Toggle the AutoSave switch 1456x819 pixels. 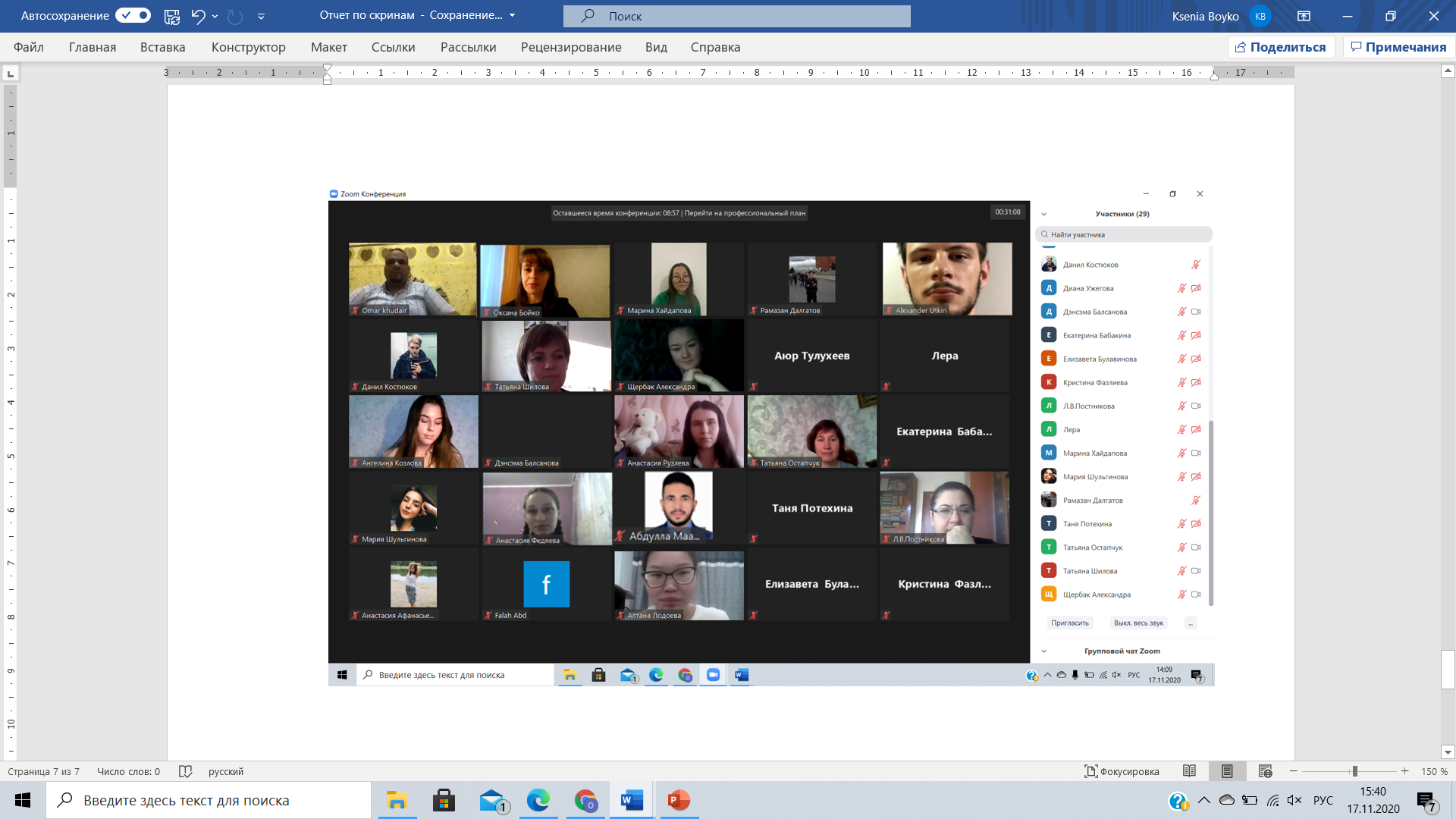[x=133, y=15]
